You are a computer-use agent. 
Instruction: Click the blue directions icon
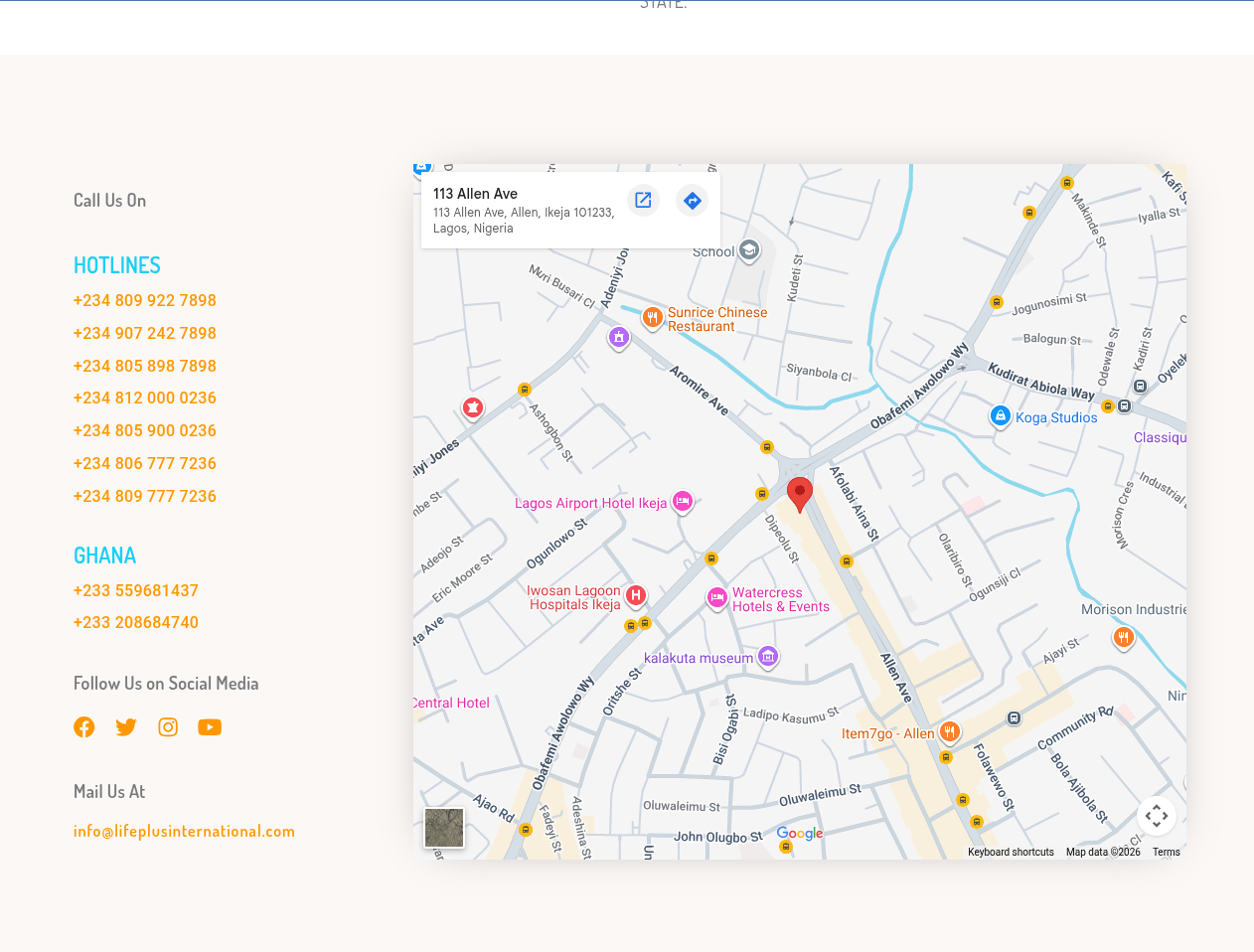point(692,200)
